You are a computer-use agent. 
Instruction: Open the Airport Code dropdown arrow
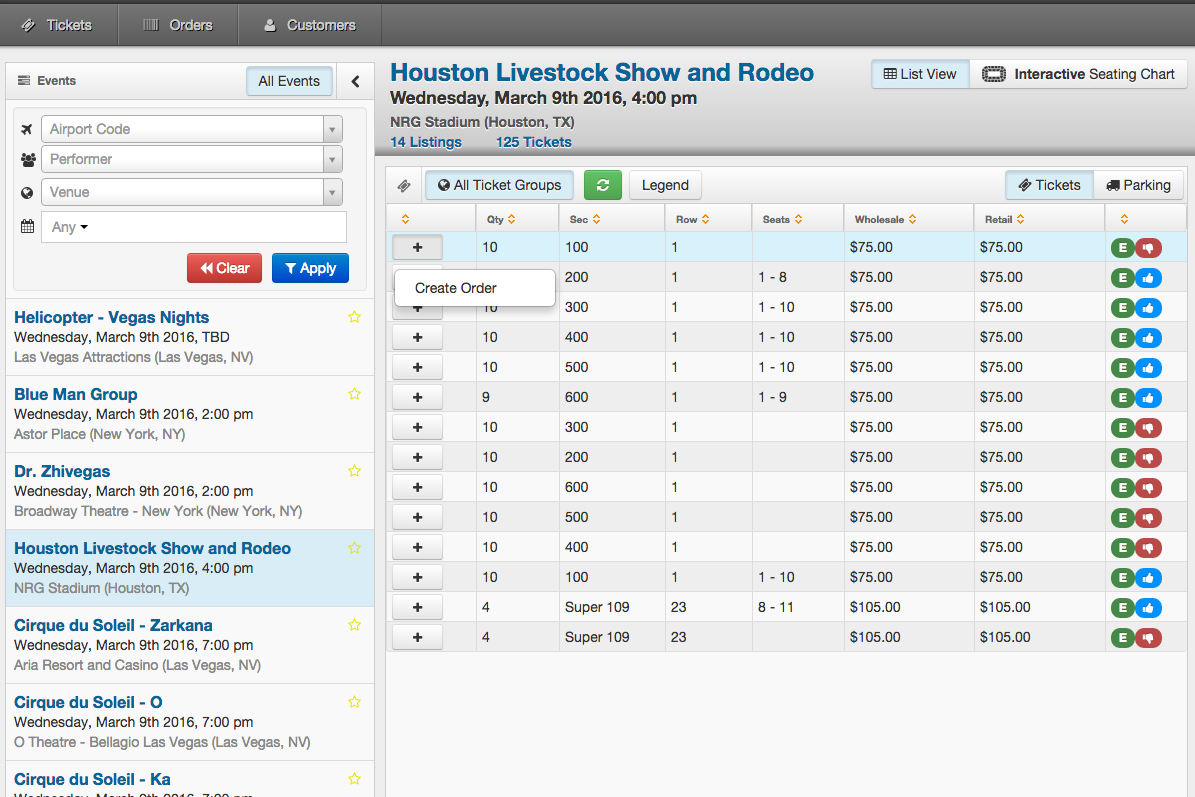[332, 130]
